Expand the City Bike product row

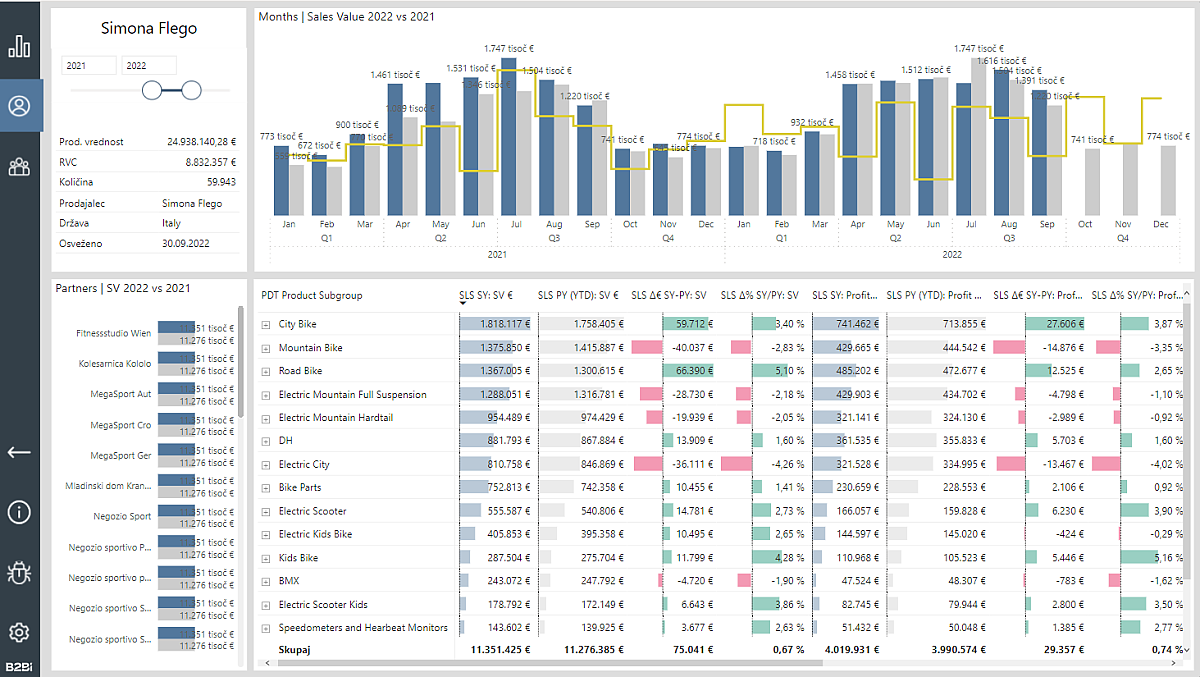[266, 324]
